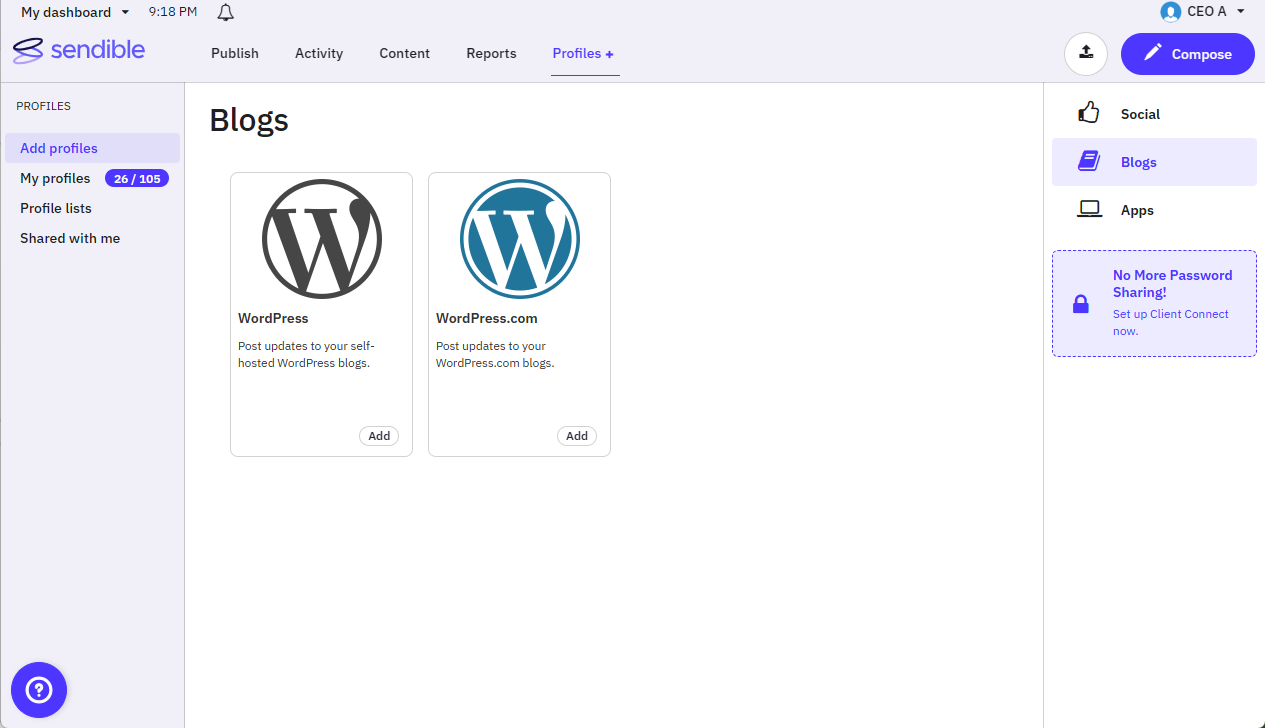
Task: Open Shared with me
Action: (x=70, y=238)
